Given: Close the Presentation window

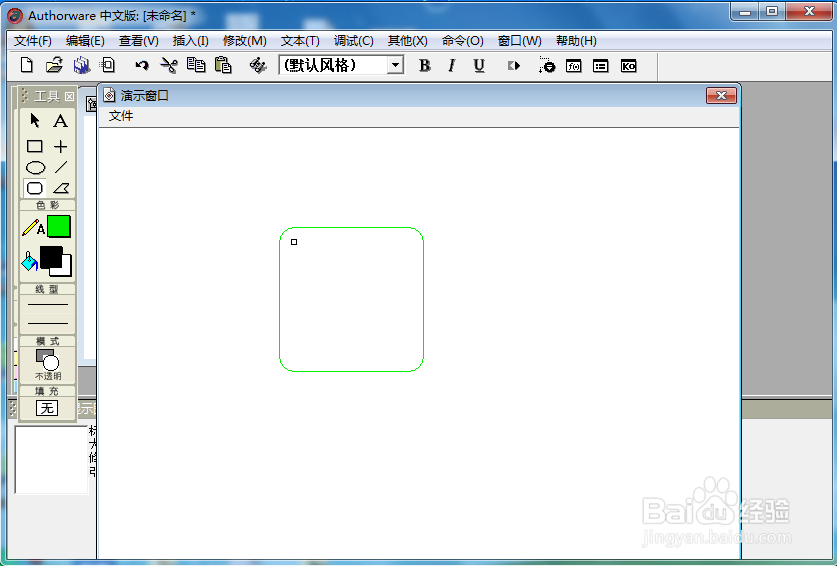Looking at the screenshot, I should [x=721, y=96].
